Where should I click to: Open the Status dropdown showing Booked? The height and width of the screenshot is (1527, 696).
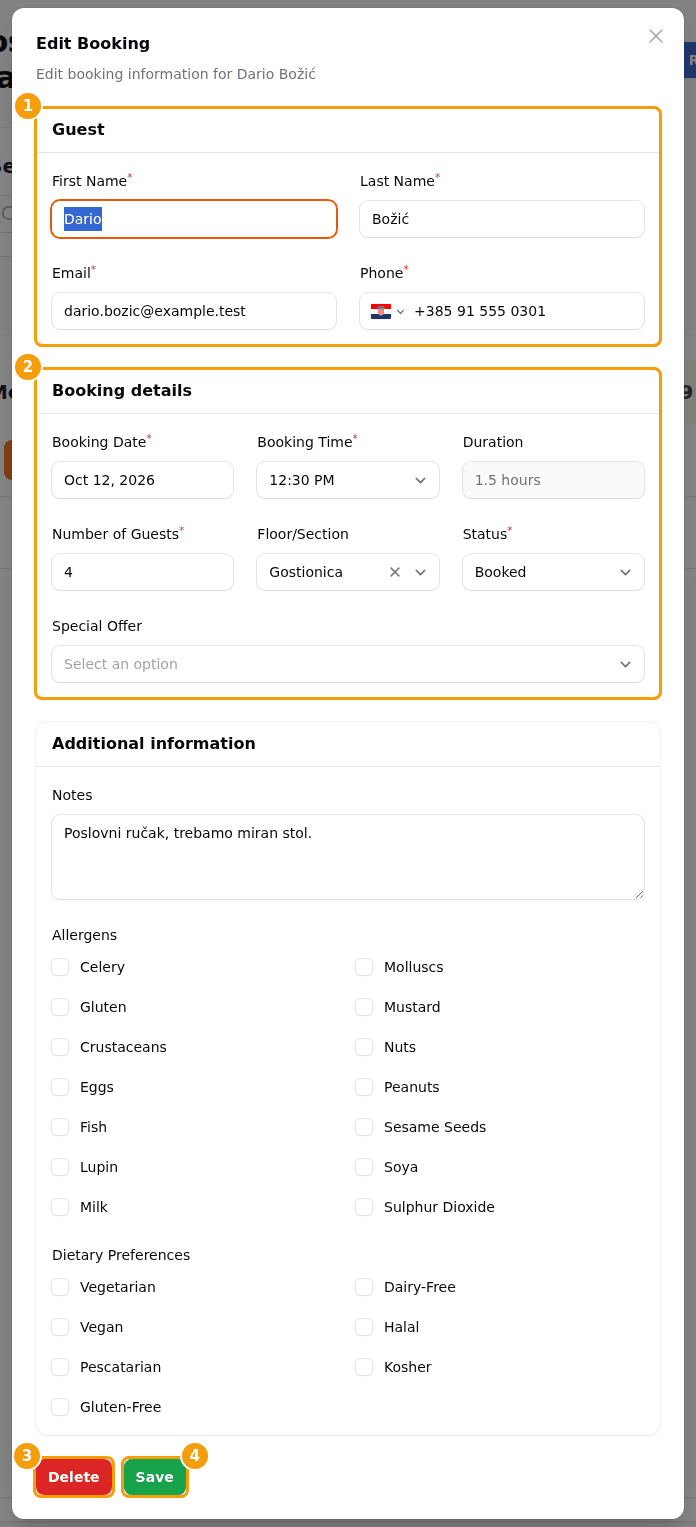pyautogui.click(x=553, y=572)
